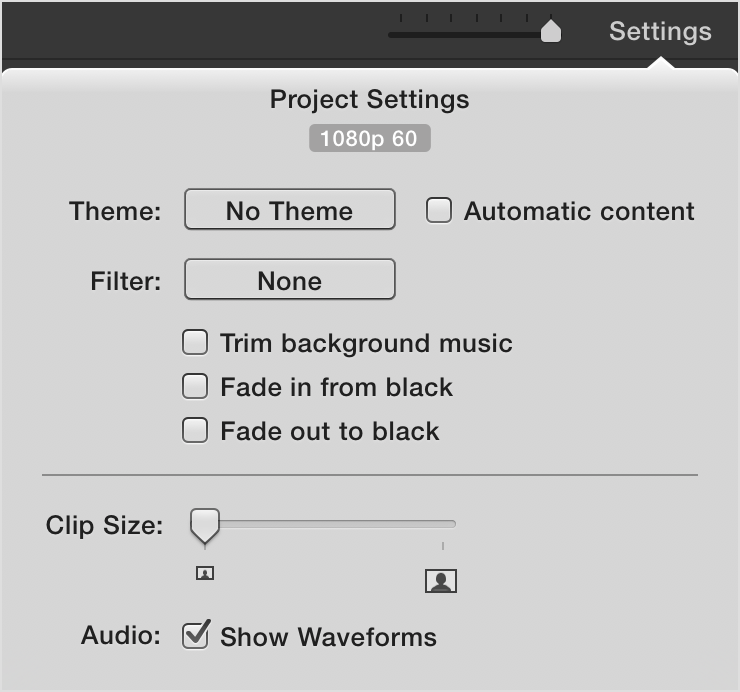Image resolution: width=740 pixels, height=692 pixels.
Task: Click the Settings menu button
Action: click(660, 31)
